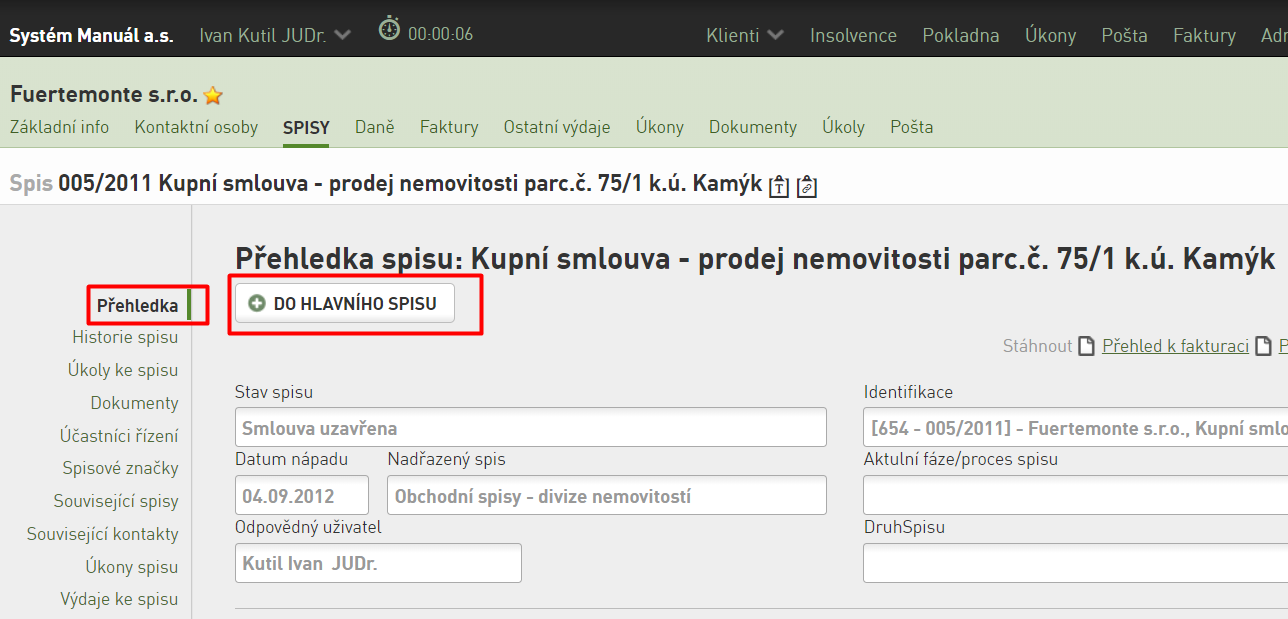Copy the Spis title text using the clipboard T icon
Screen dimensions: 1288x619
tap(779, 186)
